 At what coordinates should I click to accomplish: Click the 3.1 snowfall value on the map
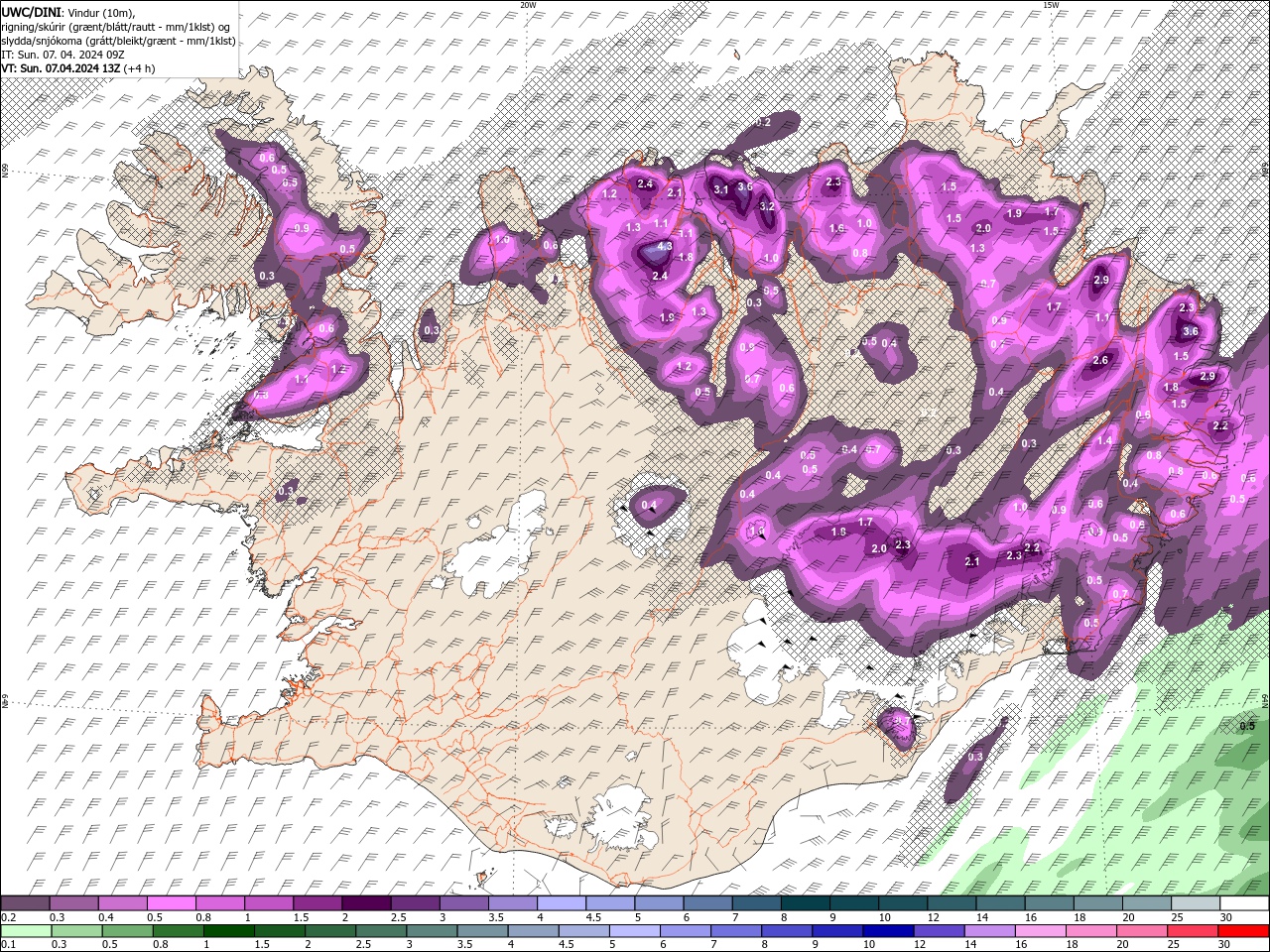pos(721,189)
